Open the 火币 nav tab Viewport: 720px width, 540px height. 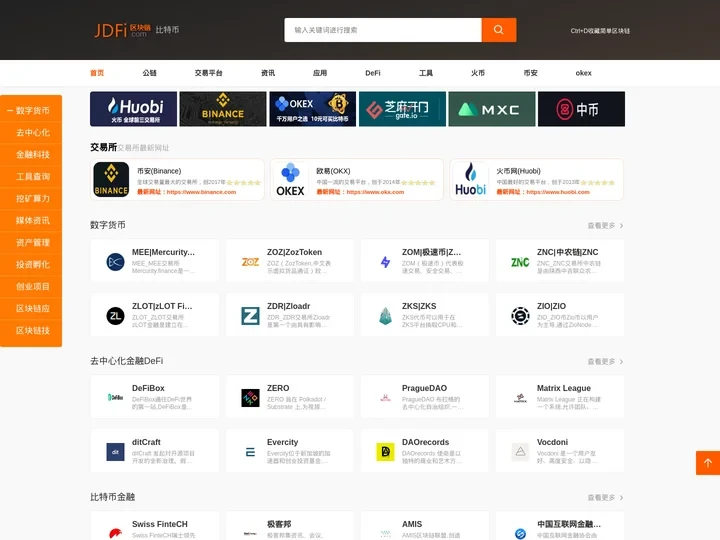click(x=478, y=73)
